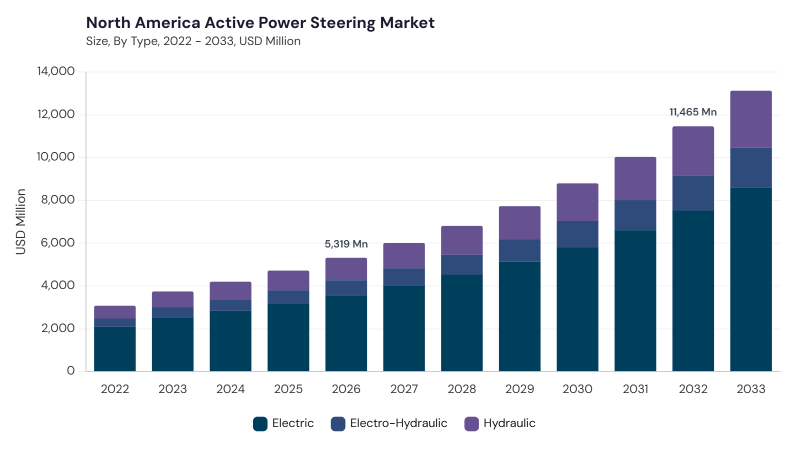The height and width of the screenshot is (450, 800).
Task: Click the Electro-Hydraulic legend color swatch
Action: [338, 424]
